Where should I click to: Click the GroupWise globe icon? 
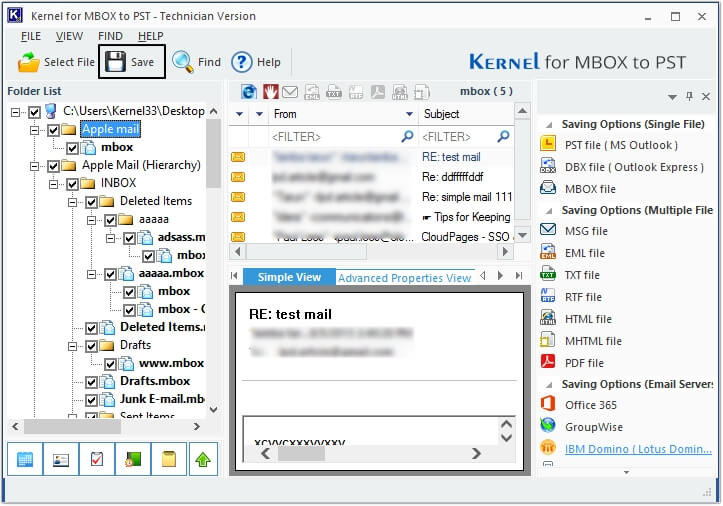coord(548,425)
